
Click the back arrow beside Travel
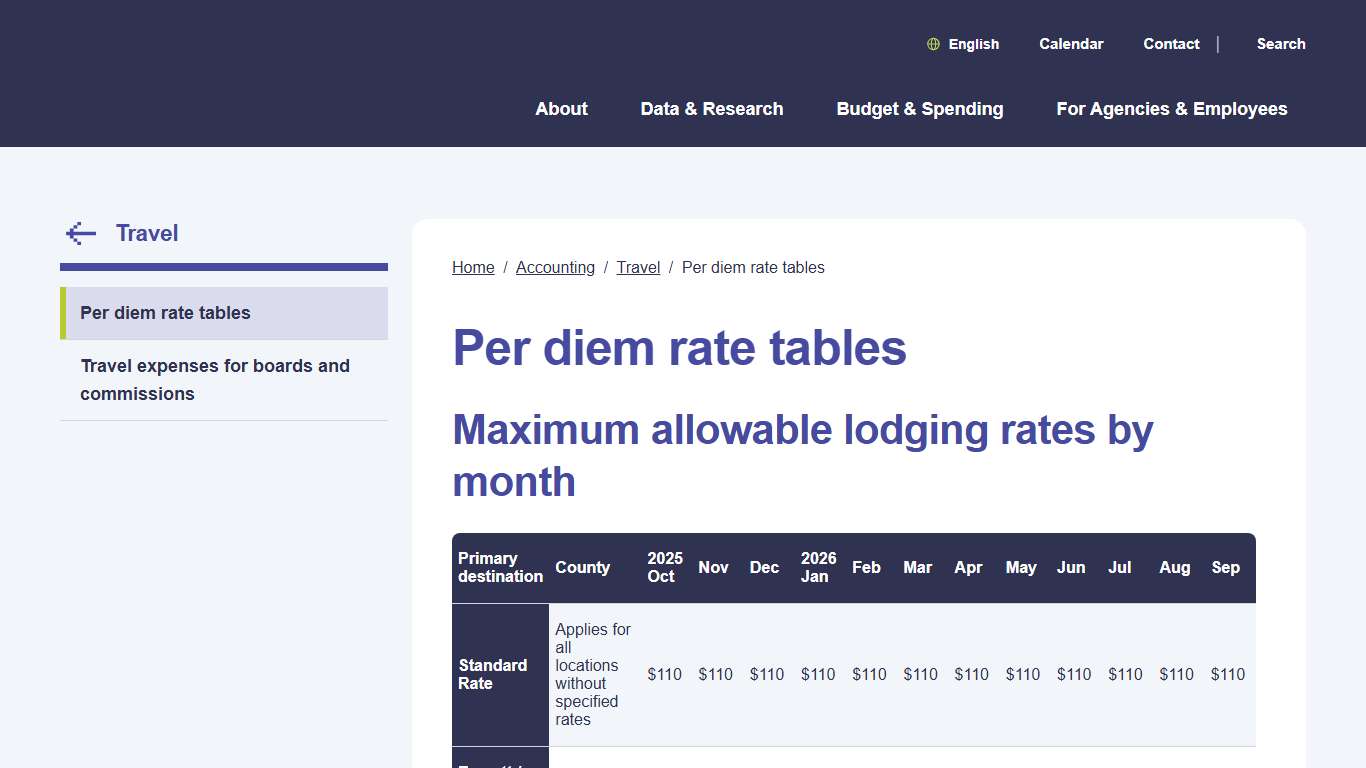tap(80, 233)
